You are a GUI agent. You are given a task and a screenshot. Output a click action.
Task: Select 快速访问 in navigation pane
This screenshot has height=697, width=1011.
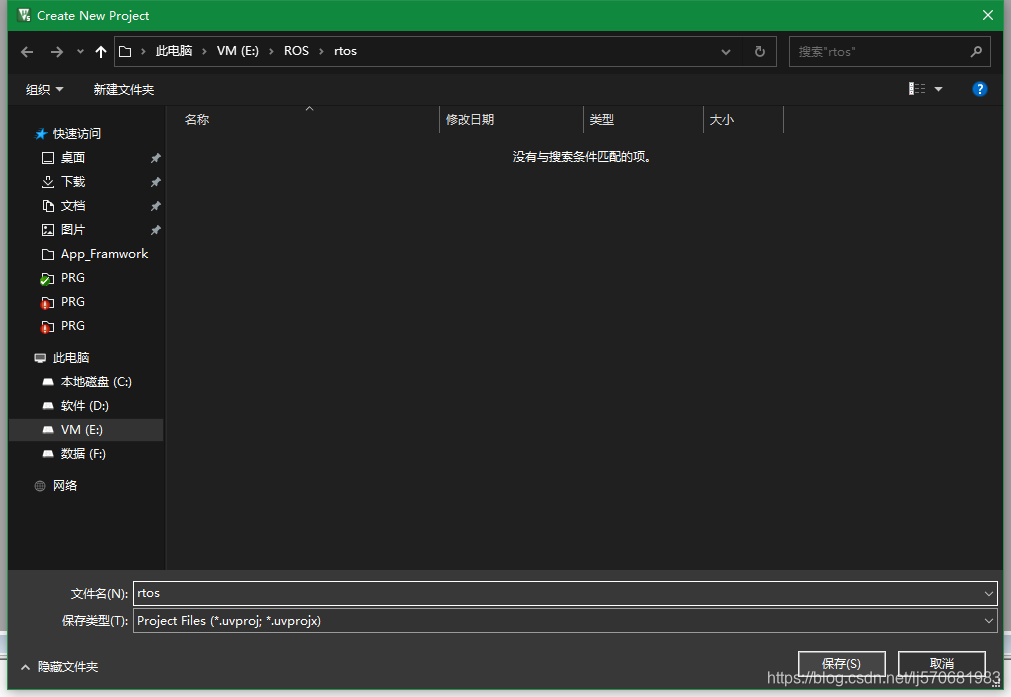click(77, 133)
